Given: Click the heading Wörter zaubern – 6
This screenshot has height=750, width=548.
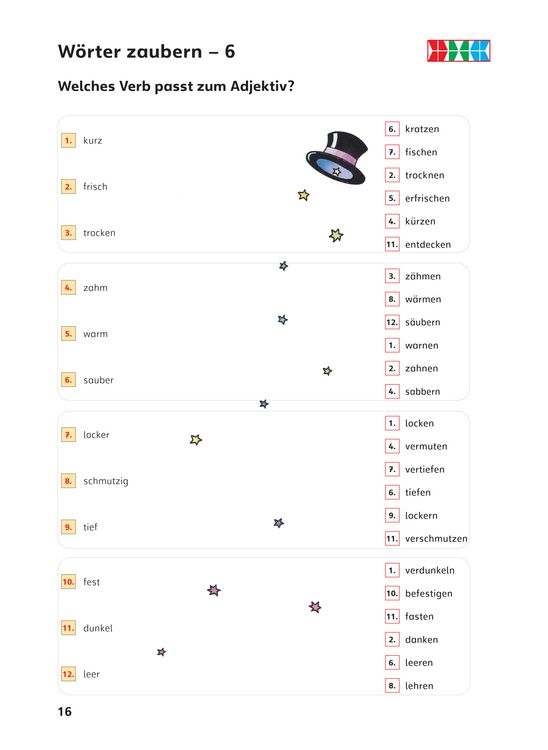Looking at the screenshot, I should click(x=146, y=52).
